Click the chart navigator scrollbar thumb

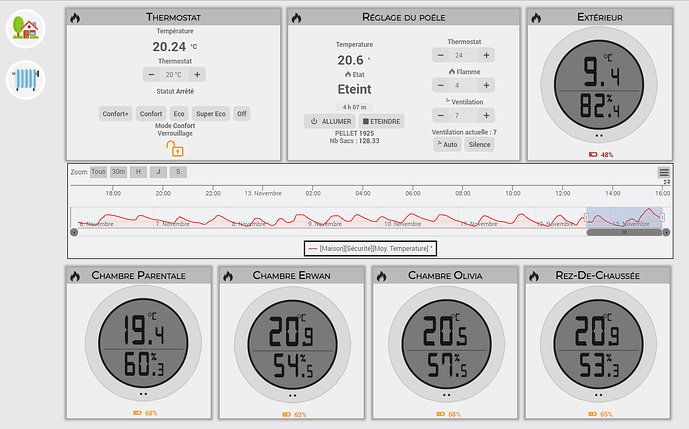tap(624, 232)
